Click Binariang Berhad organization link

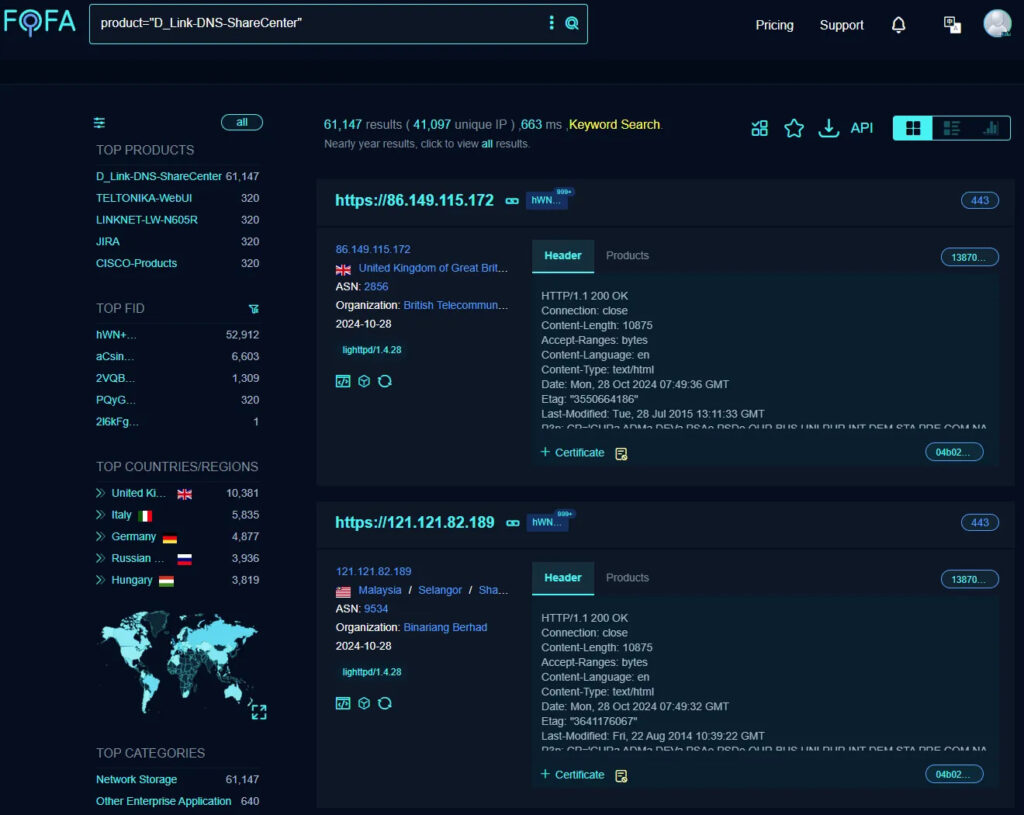tap(445, 628)
